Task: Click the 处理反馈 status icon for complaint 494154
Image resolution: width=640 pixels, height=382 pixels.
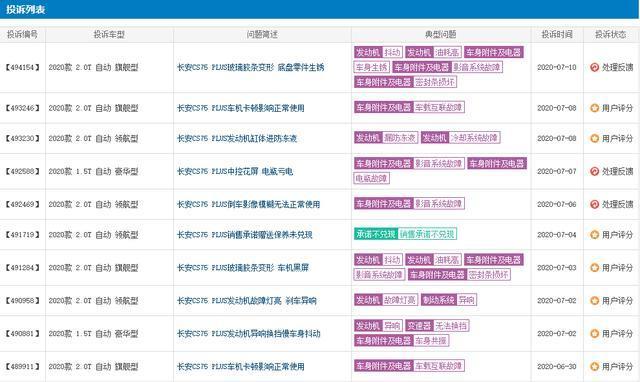Action: coord(594,67)
